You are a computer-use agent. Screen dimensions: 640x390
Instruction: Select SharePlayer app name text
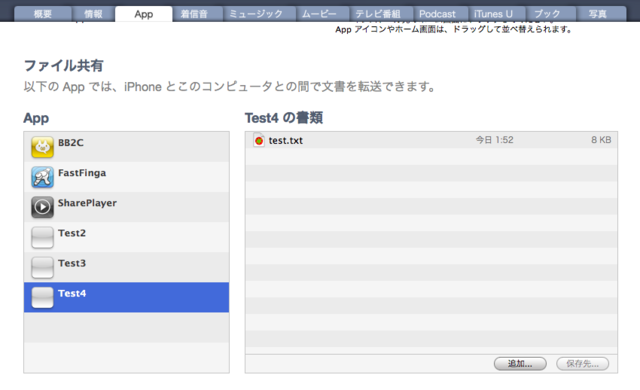(87, 203)
